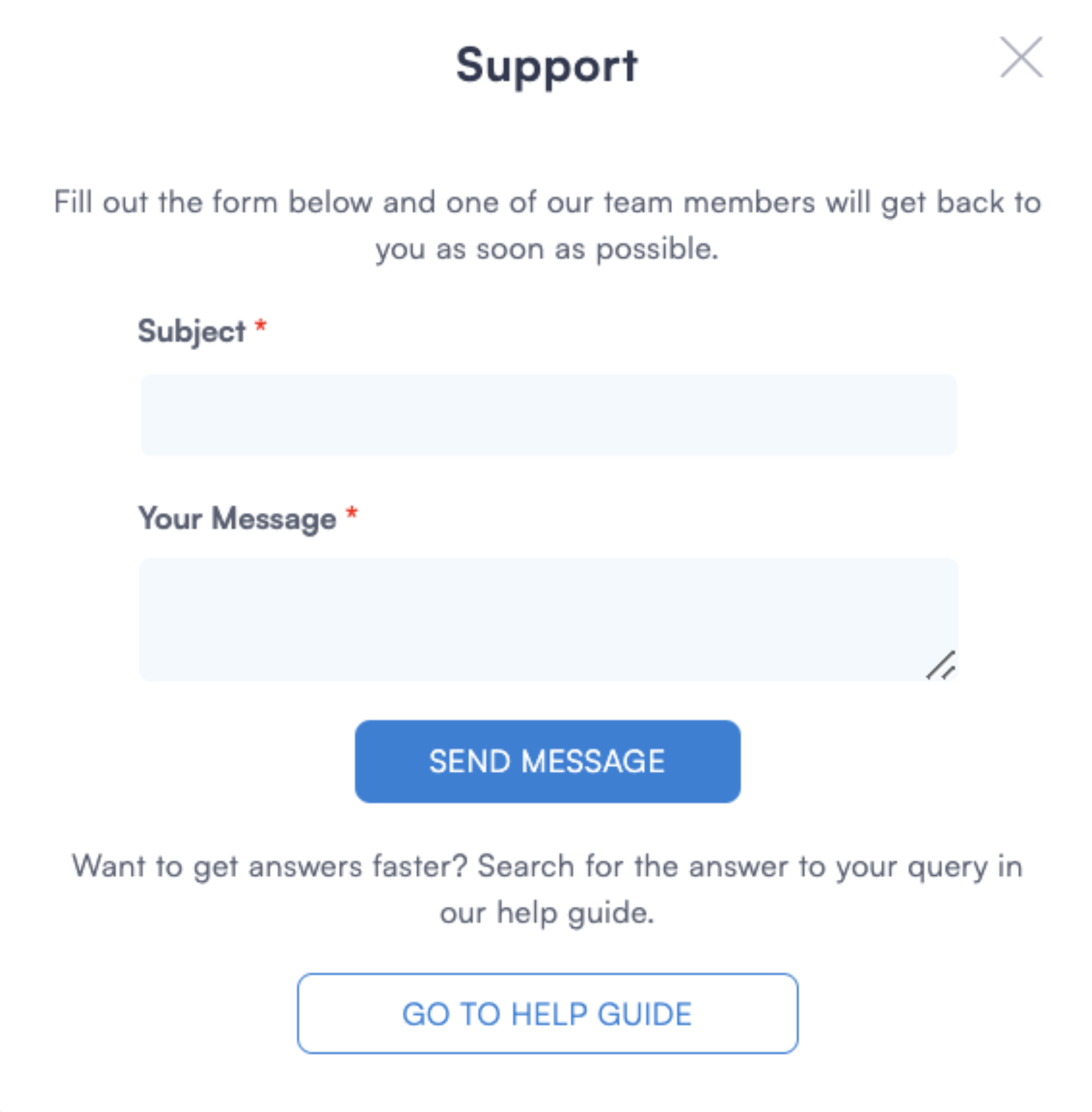Screen dimensions: 1092x1112
Task: Click the message box resize grip icon
Action: pos(941,666)
